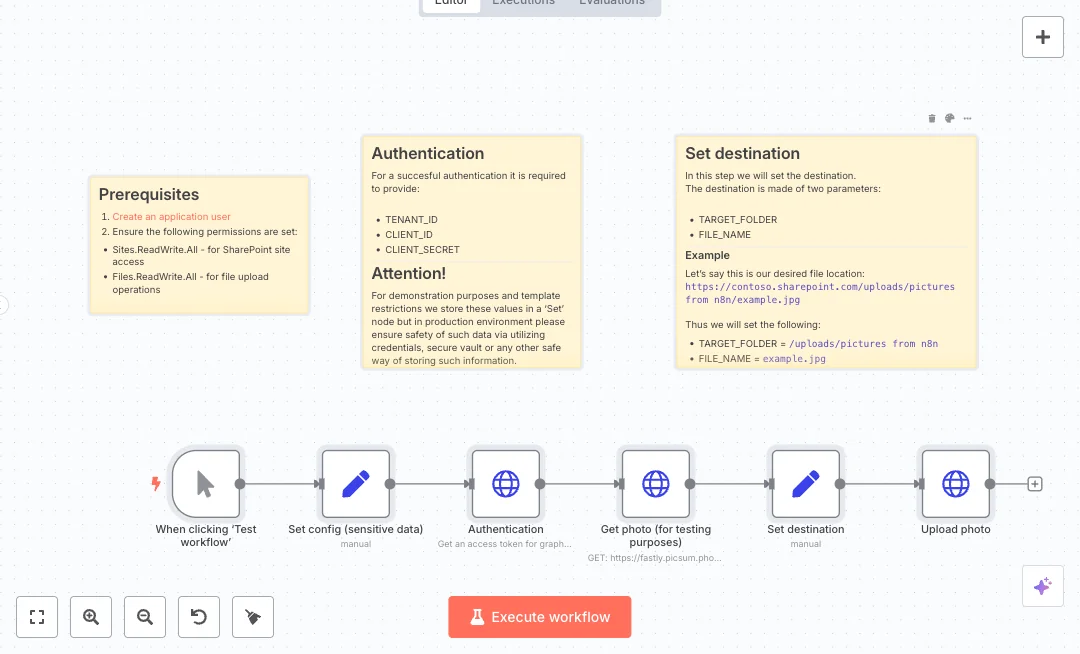
Task: Switch to the Evaluations tab
Action: pyautogui.click(x=611, y=3)
